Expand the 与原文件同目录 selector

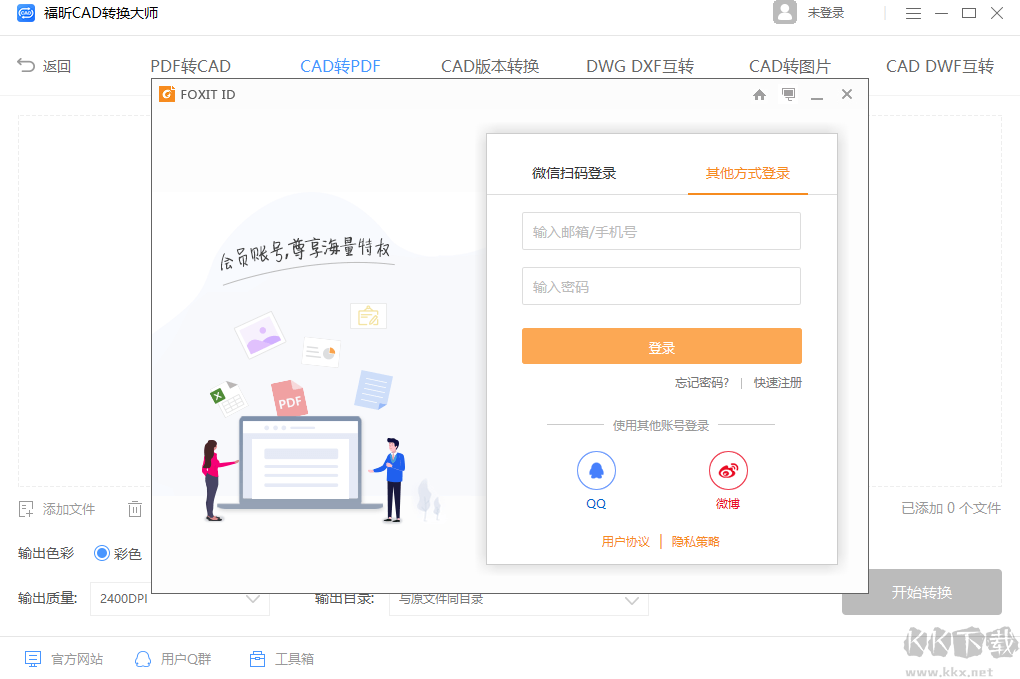[631, 599]
